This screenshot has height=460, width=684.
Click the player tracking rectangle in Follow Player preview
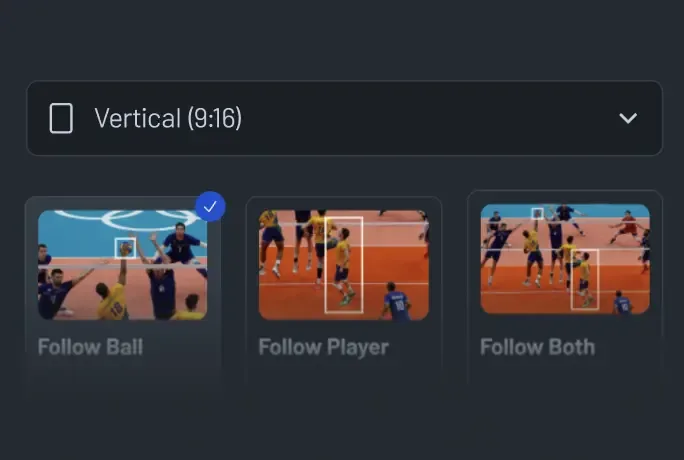pyautogui.click(x=344, y=264)
